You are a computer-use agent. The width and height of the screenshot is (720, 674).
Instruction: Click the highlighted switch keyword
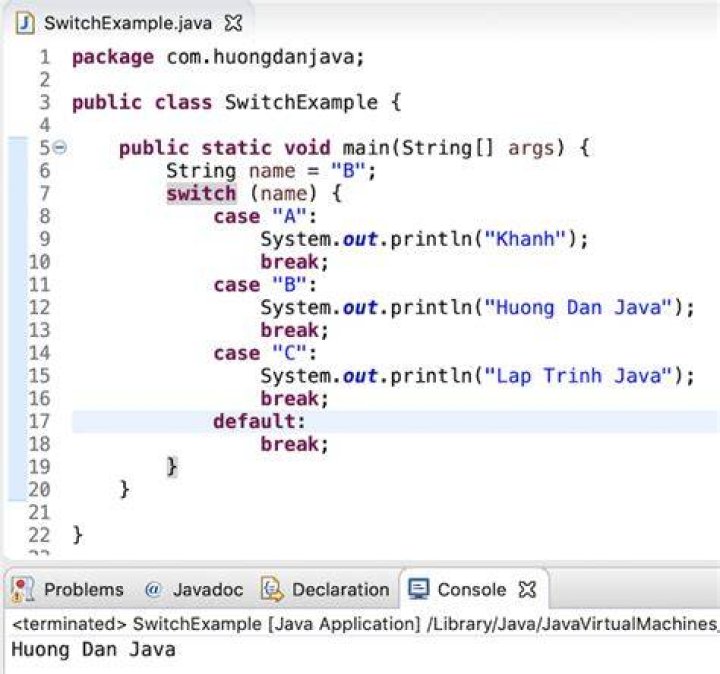click(x=202, y=193)
